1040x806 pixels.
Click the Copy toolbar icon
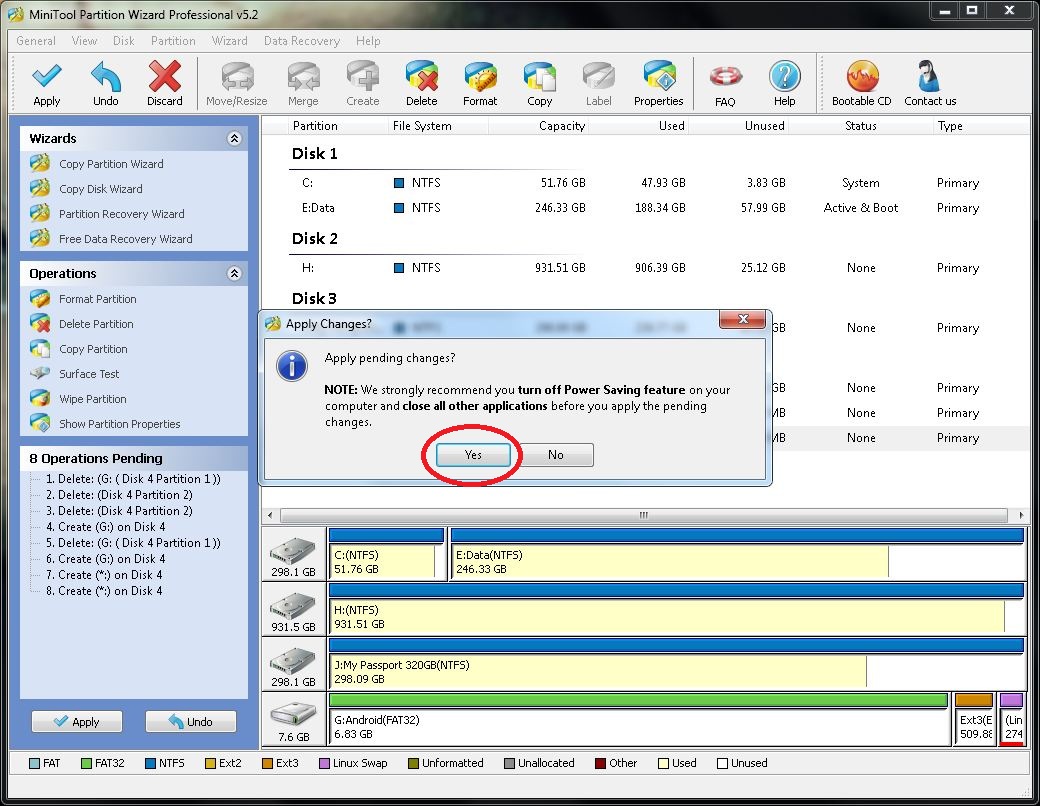point(540,84)
